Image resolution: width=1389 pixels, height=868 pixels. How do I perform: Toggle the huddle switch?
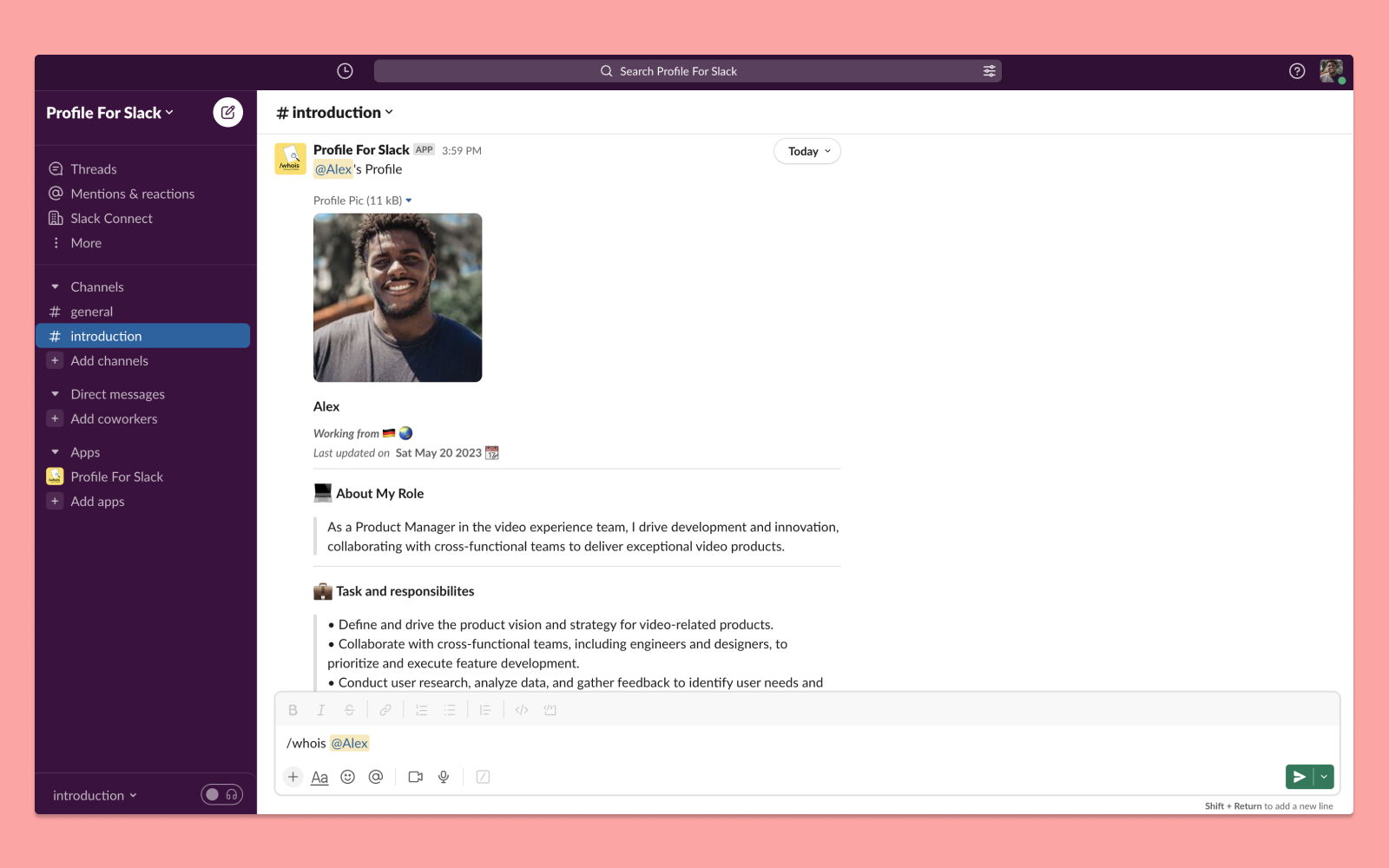pos(221,794)
